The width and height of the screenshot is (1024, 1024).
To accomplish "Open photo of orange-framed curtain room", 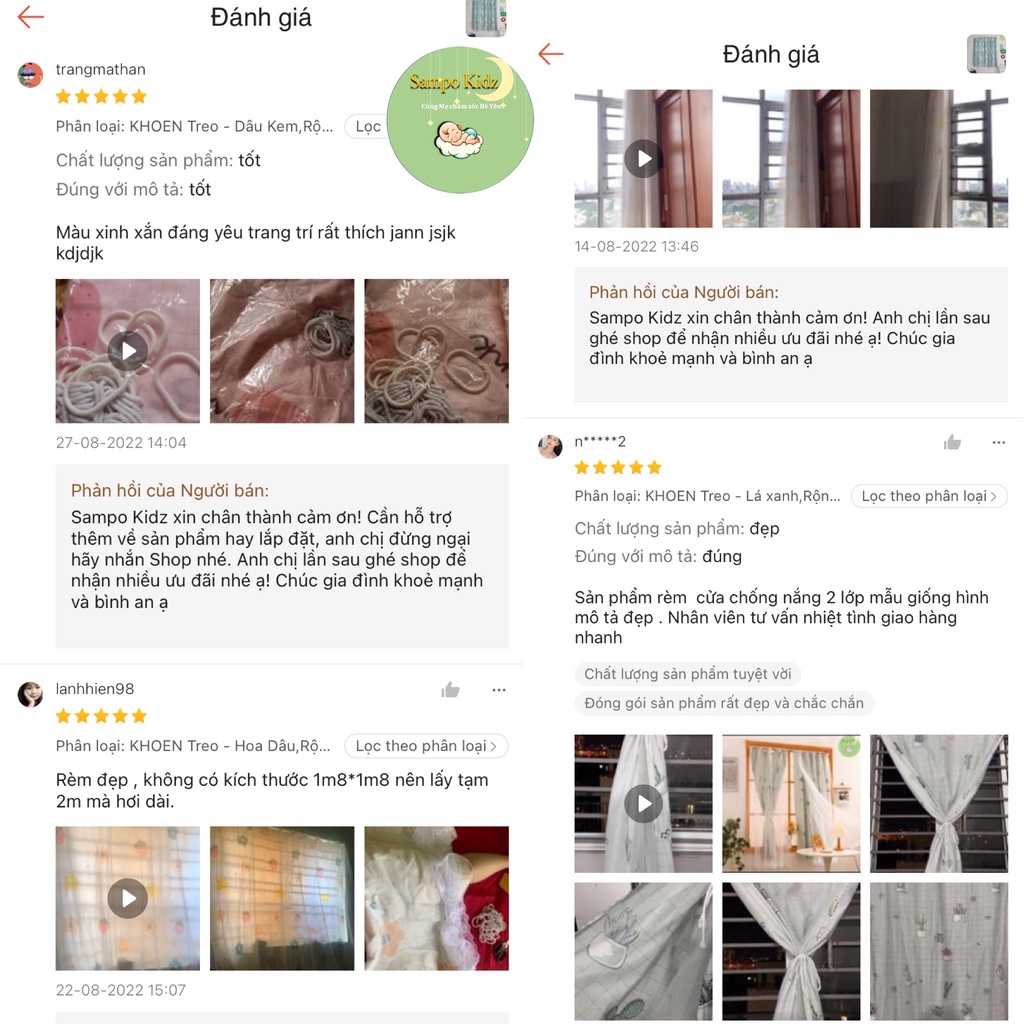I will coord(791,803).
